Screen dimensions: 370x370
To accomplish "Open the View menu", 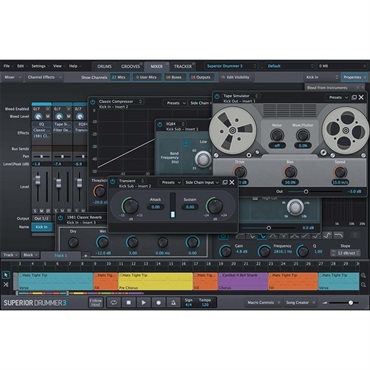I will click(58, 66).
